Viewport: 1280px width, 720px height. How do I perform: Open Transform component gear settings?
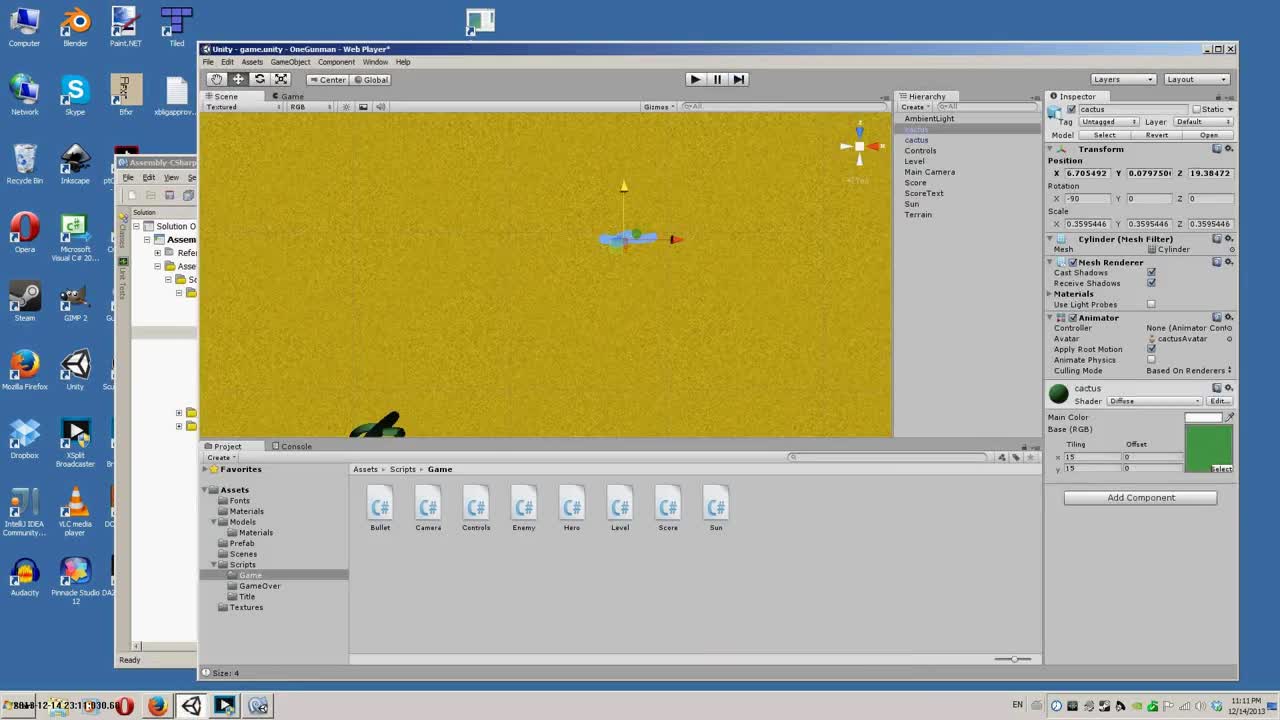point(1229,149)
